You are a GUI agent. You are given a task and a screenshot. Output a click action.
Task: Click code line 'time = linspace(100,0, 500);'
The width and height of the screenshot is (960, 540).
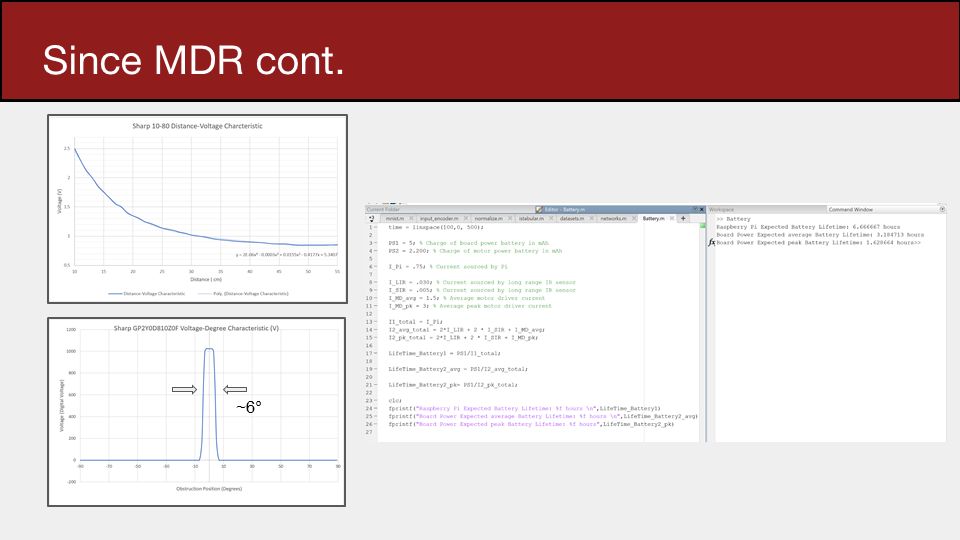pos(435,227)
